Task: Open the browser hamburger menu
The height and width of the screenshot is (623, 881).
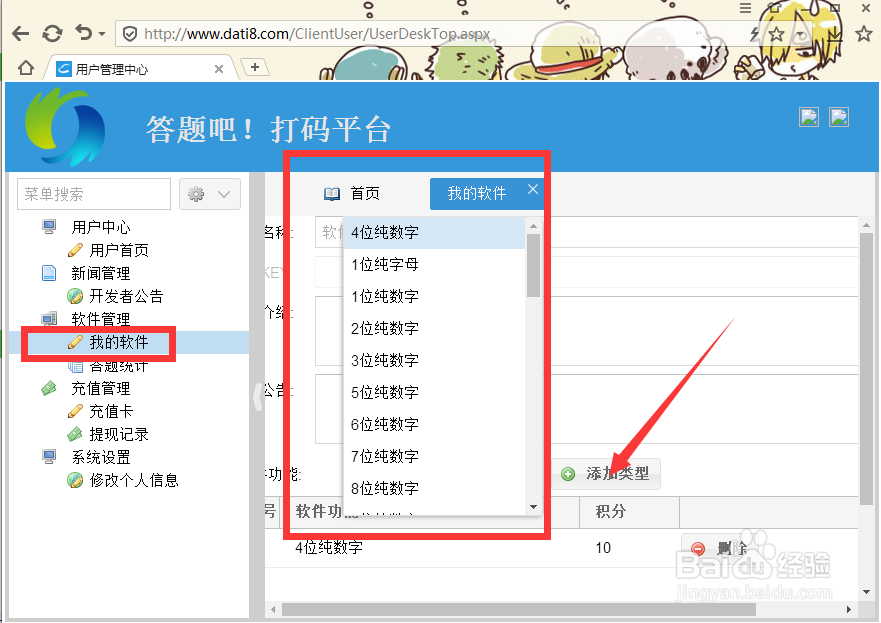Action: pyautogui.click(x=745, y=8)
